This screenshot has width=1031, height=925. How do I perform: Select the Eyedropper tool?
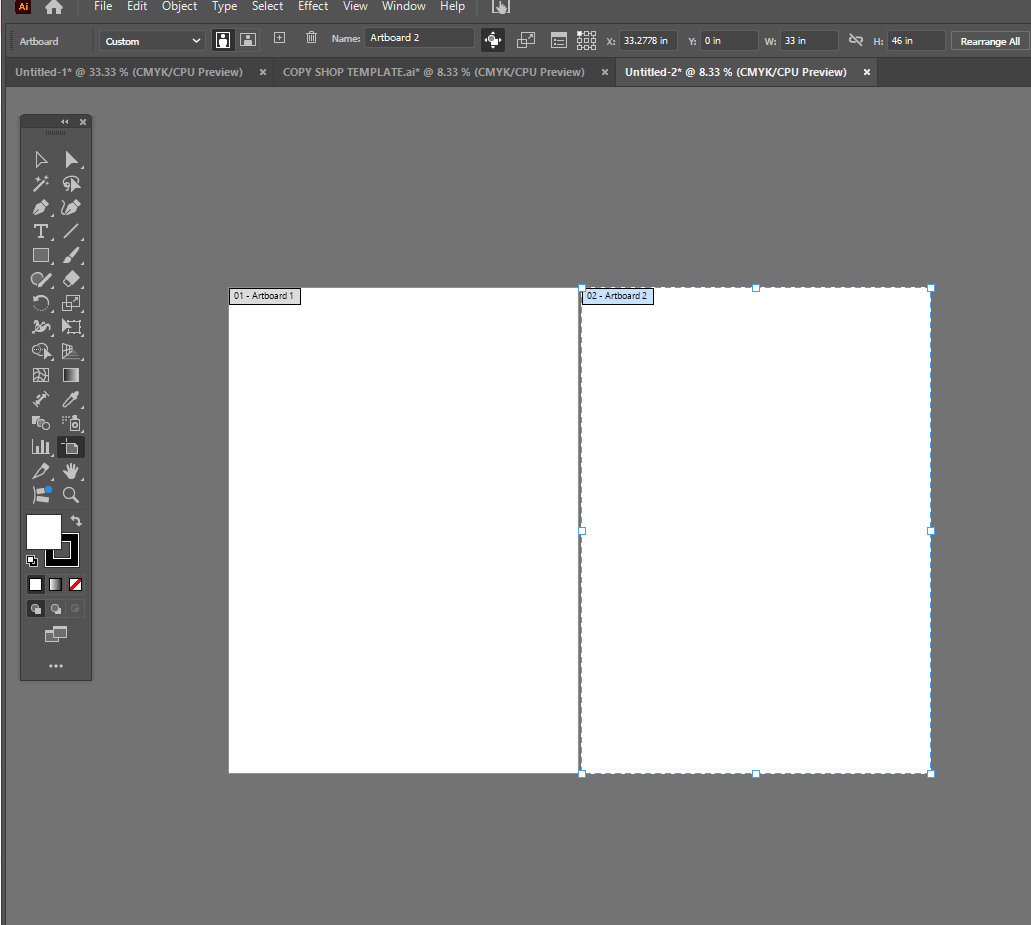(x=71, y=399)
